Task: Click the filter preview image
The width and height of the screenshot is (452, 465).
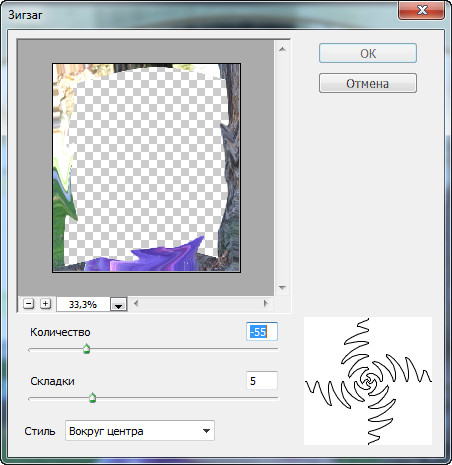Action: [146, 168]
